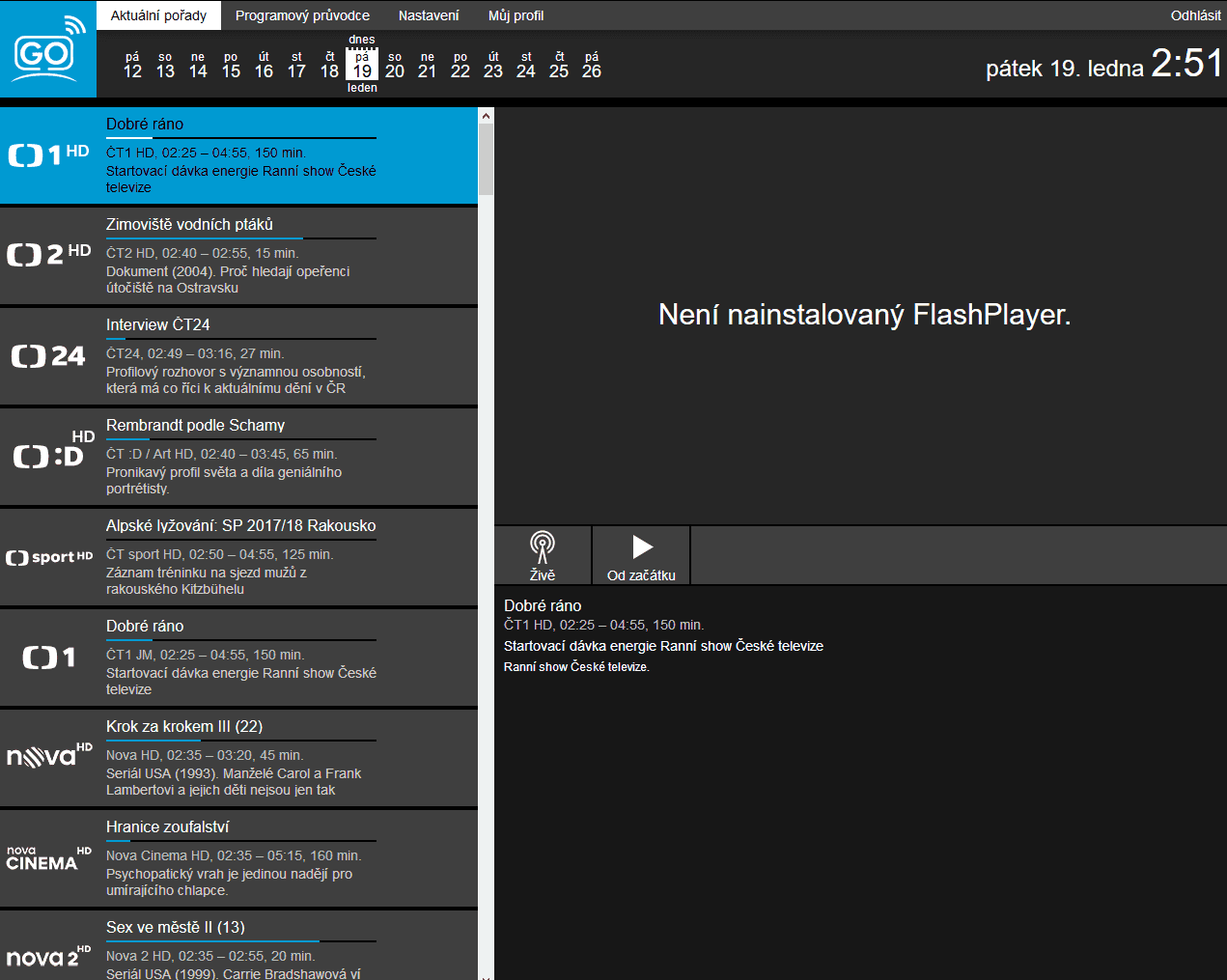Select Saturday the 20th in the date bar
The height and width of the screenshot is (980, 1227).
tap(395, 64)
